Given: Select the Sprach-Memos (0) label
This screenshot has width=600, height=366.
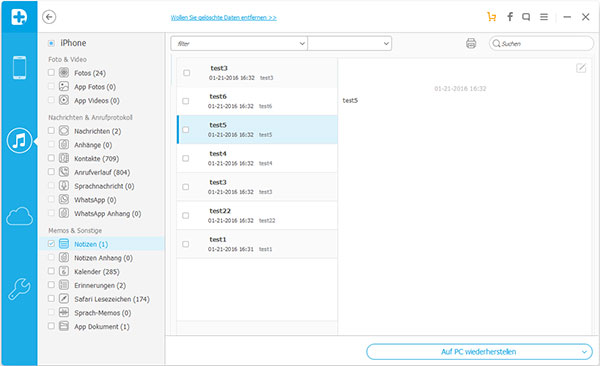Looking at the screenshot, I should coord(103,313).
